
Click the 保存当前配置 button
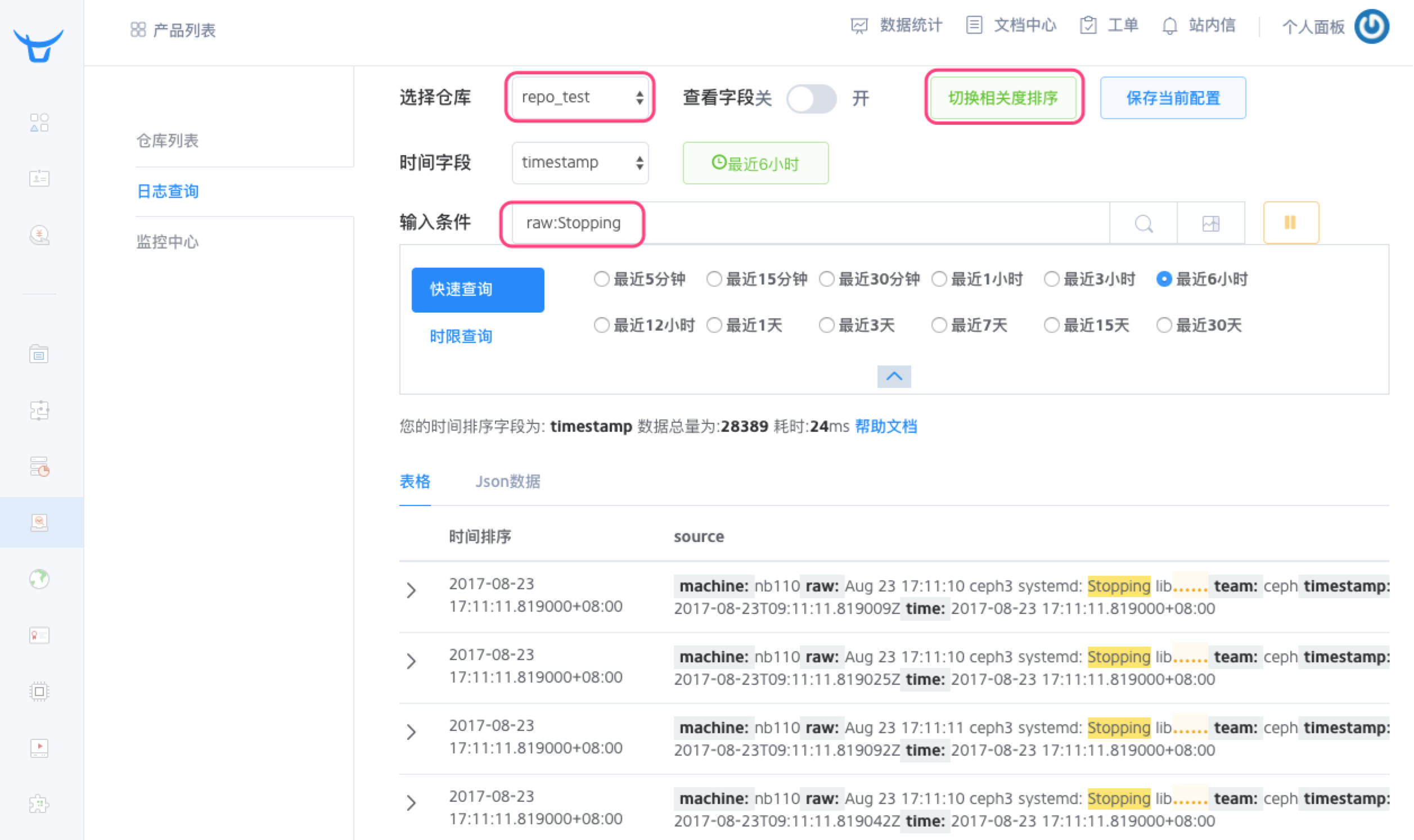(1173, 98)
